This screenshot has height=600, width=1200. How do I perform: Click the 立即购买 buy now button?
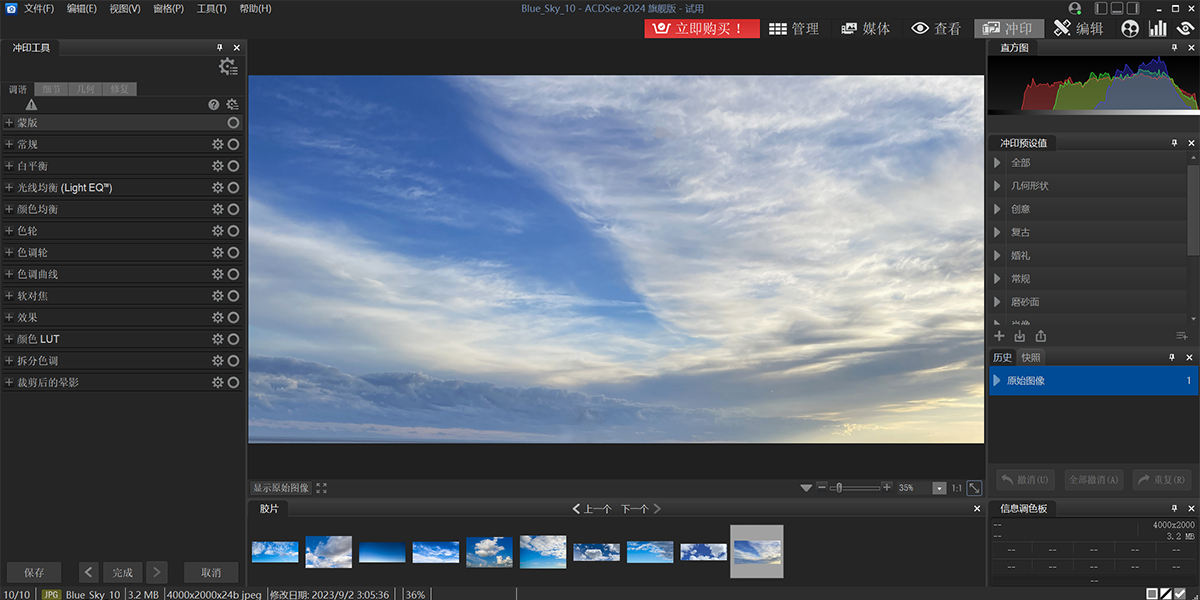(x=702, y=29)
